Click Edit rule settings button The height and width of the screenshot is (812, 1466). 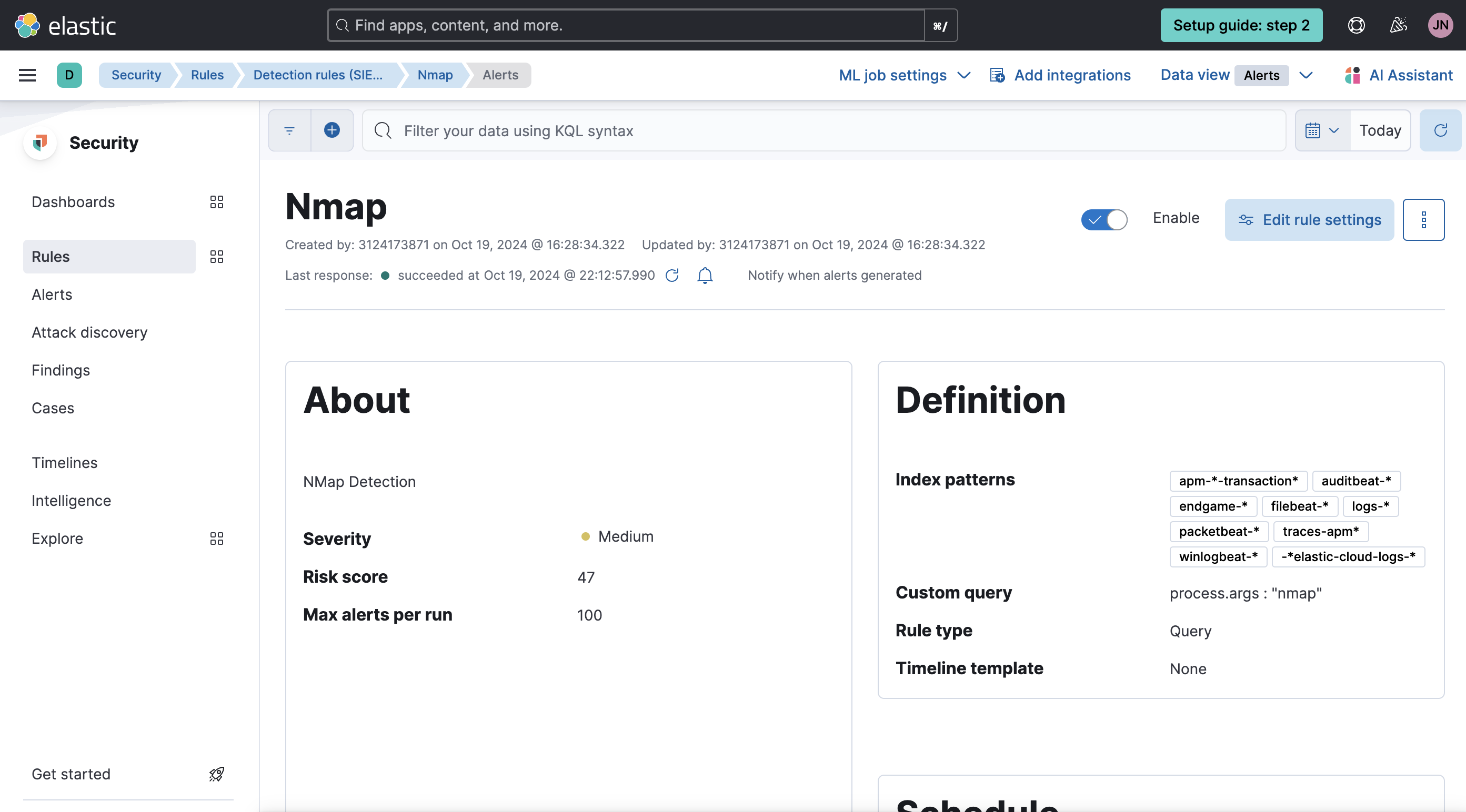coord(1309,219)
